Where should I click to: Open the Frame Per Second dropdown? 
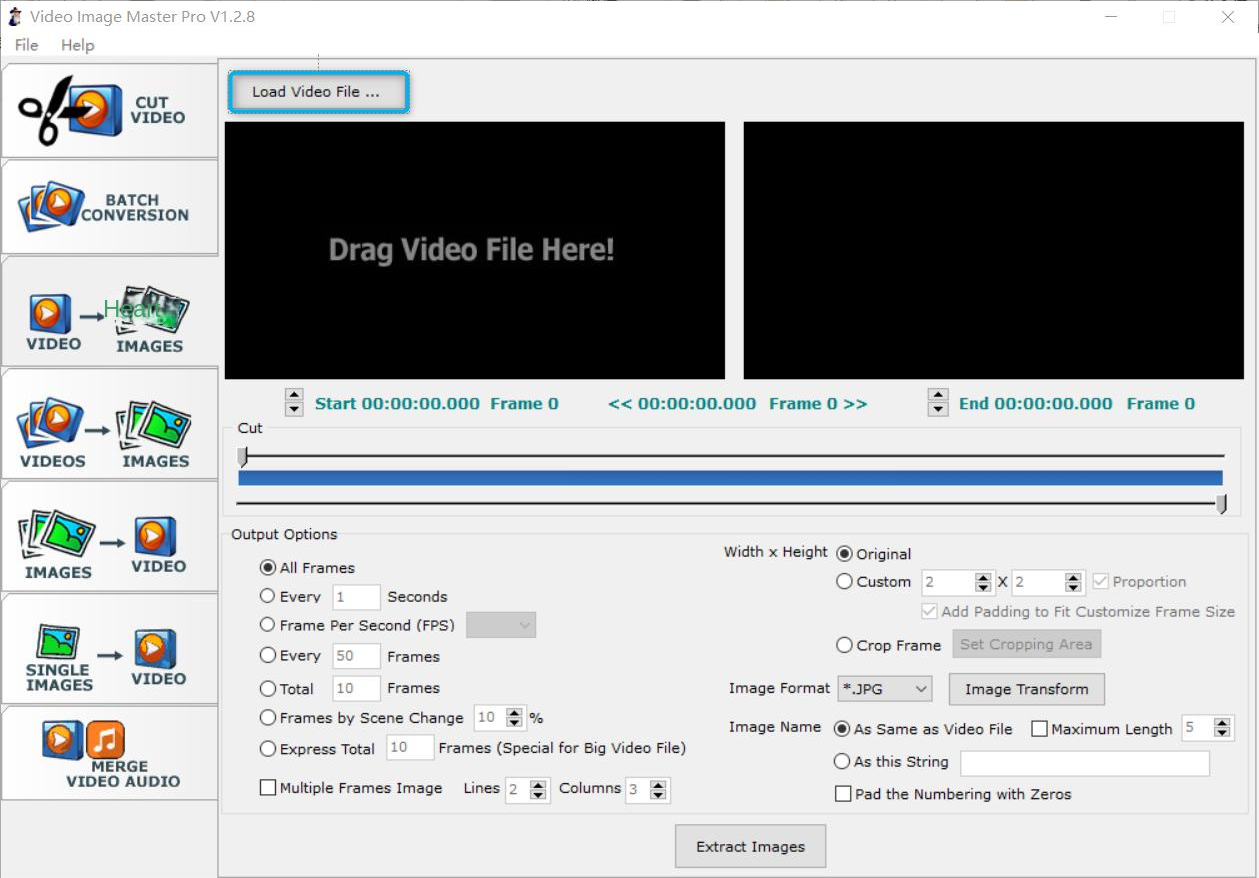[501, 625]
